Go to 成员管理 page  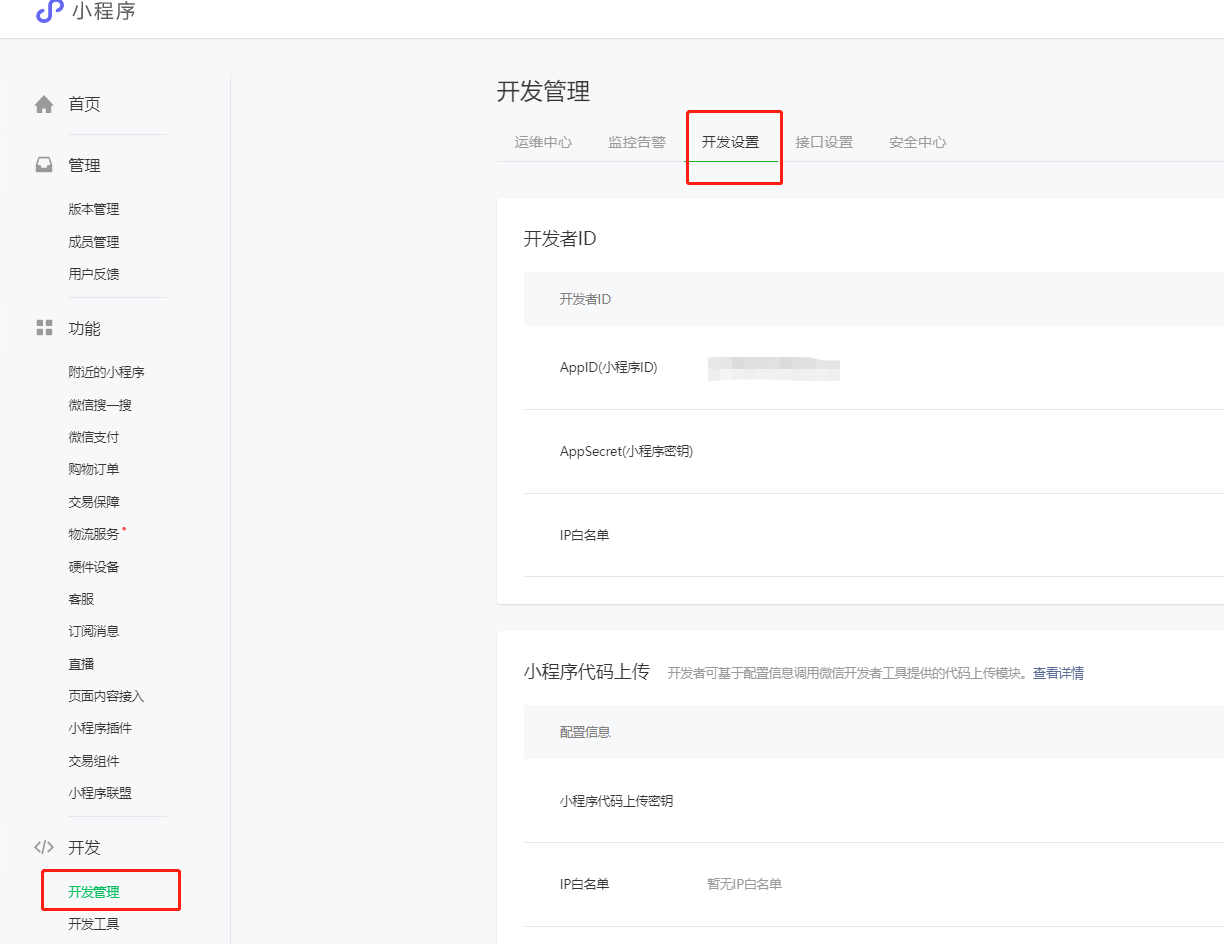pyautogui.click(x=94, y=242)
